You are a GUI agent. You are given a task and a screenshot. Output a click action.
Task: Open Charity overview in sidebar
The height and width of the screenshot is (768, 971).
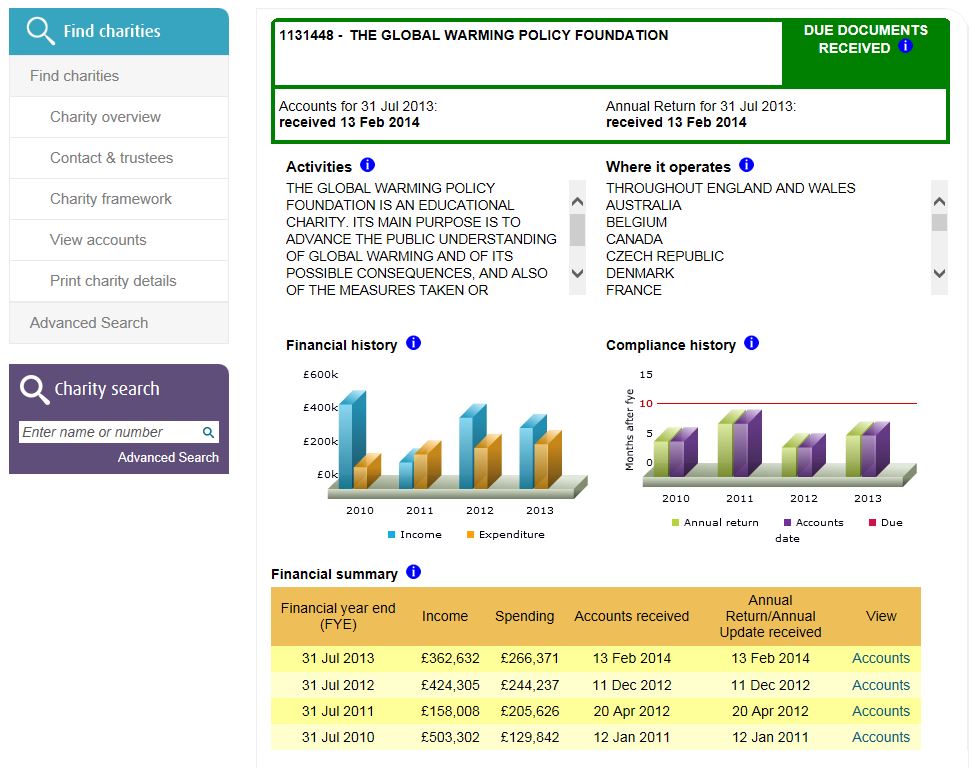click(105, 117)
